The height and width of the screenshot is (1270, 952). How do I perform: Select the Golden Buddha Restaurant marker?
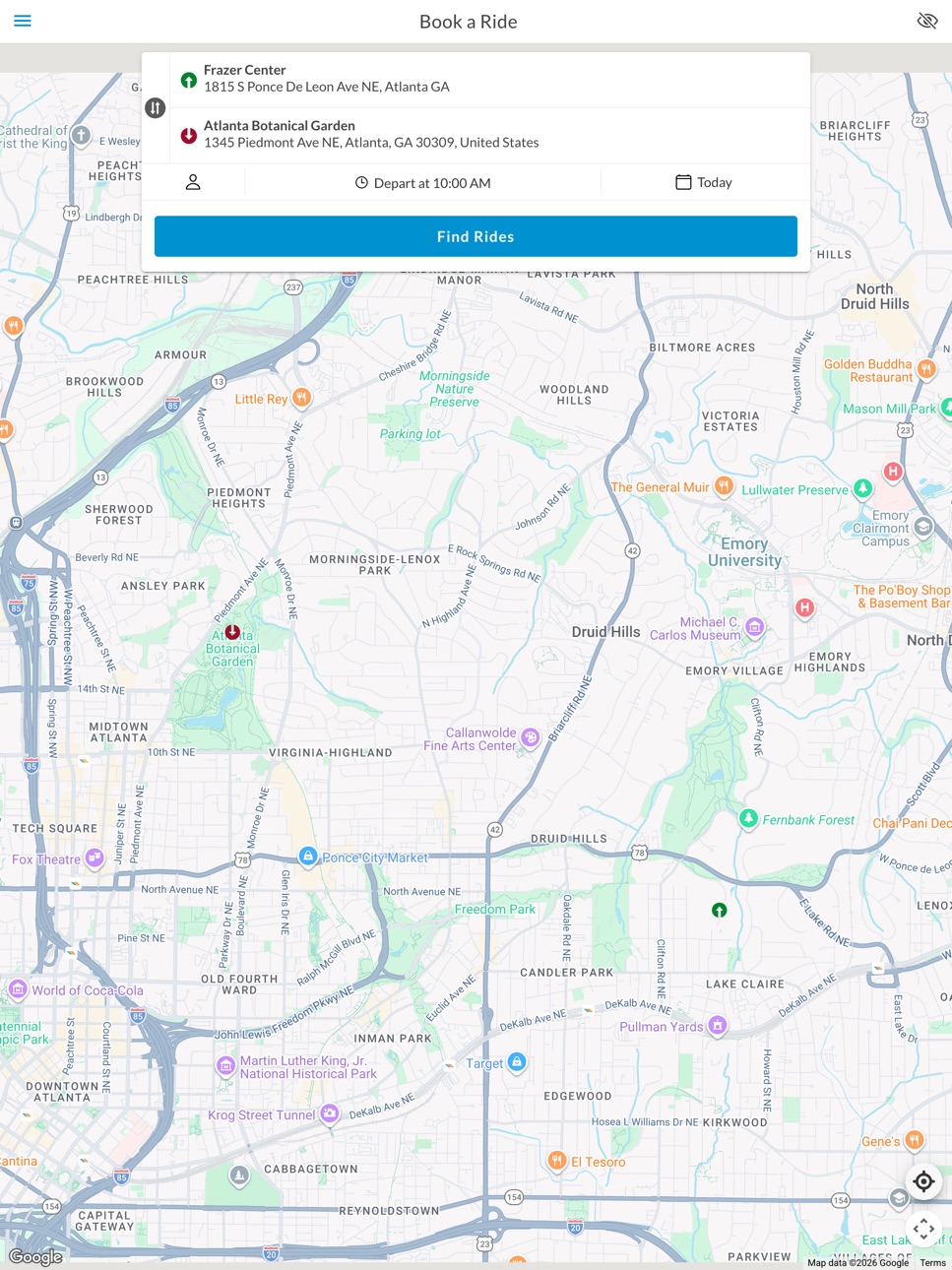coord(926,369)
